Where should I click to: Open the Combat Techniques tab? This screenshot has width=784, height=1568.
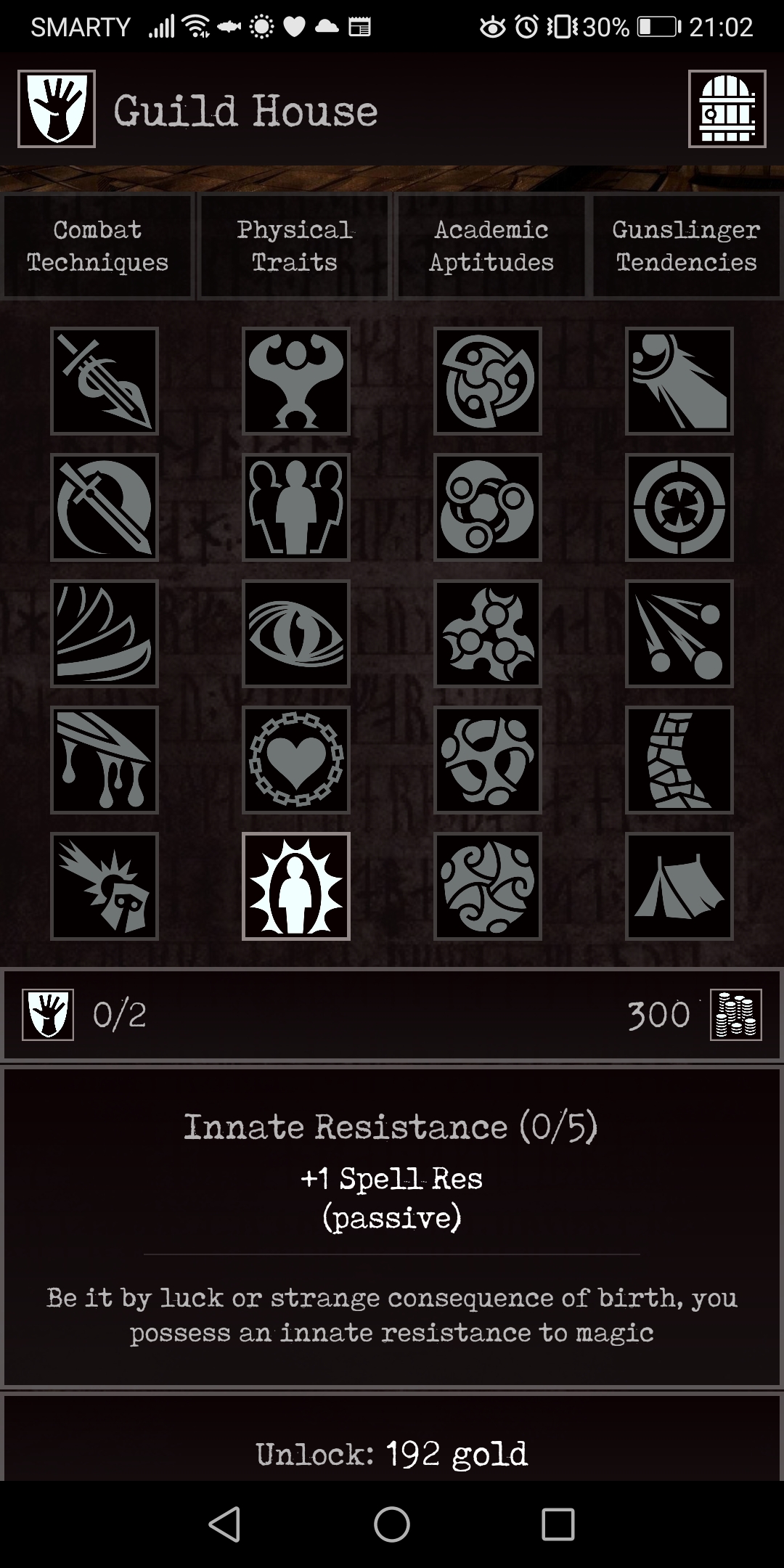coord(97,246)
